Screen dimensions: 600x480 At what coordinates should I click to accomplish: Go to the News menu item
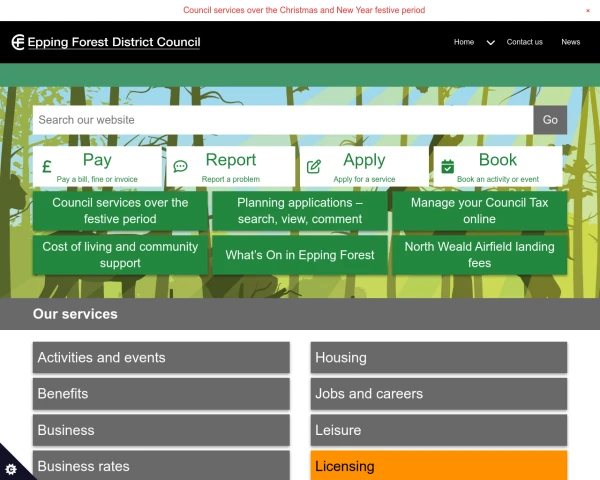(x=570, y=42)
